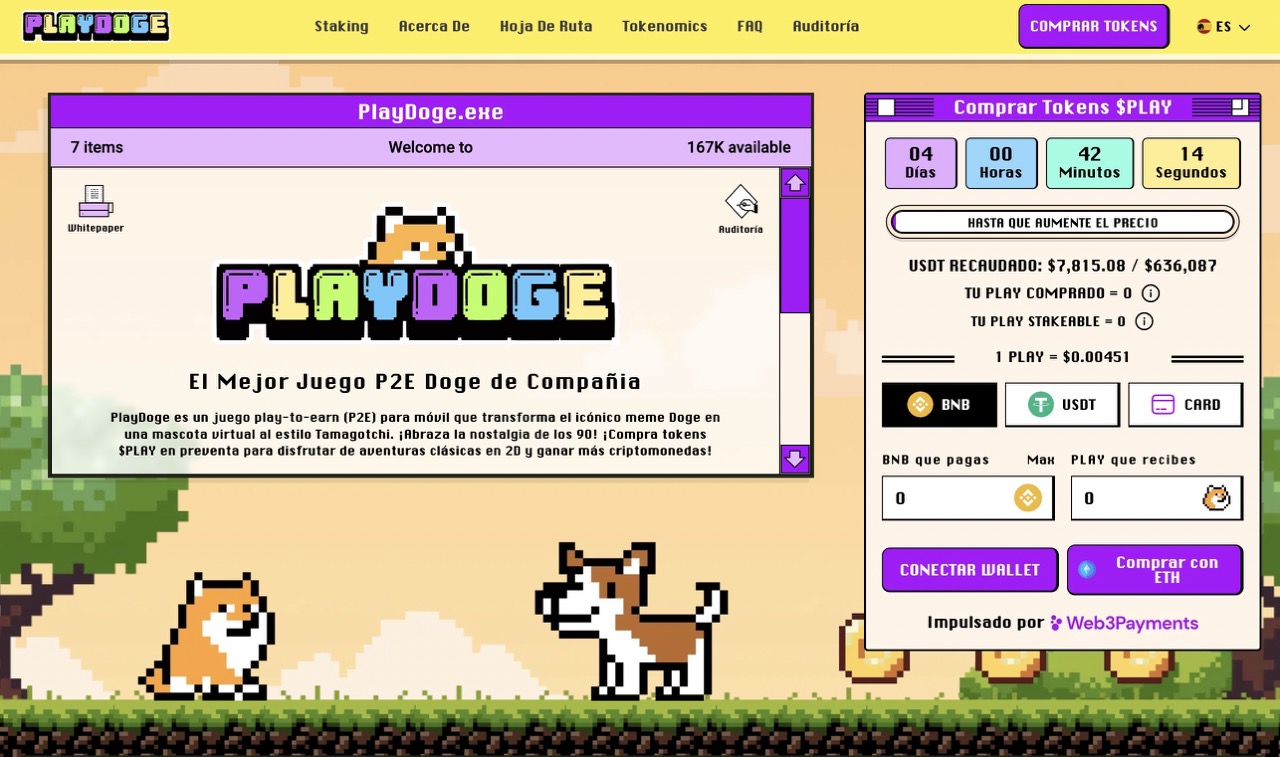Click the Max link above BNB field
Image resolution: width=1280 pixels, height=757 pixels.
[x=1041, y=460]
